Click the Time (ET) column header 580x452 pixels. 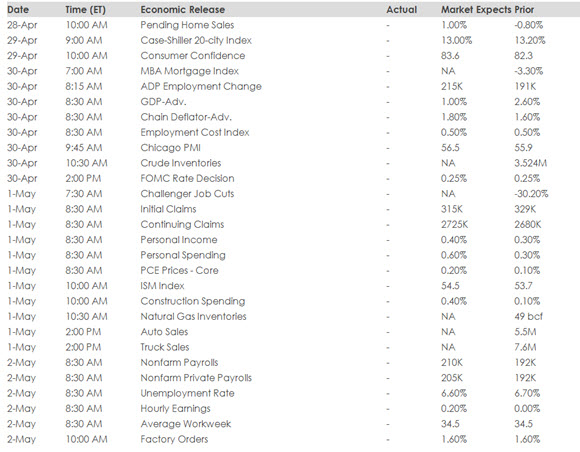coord(85,10)
